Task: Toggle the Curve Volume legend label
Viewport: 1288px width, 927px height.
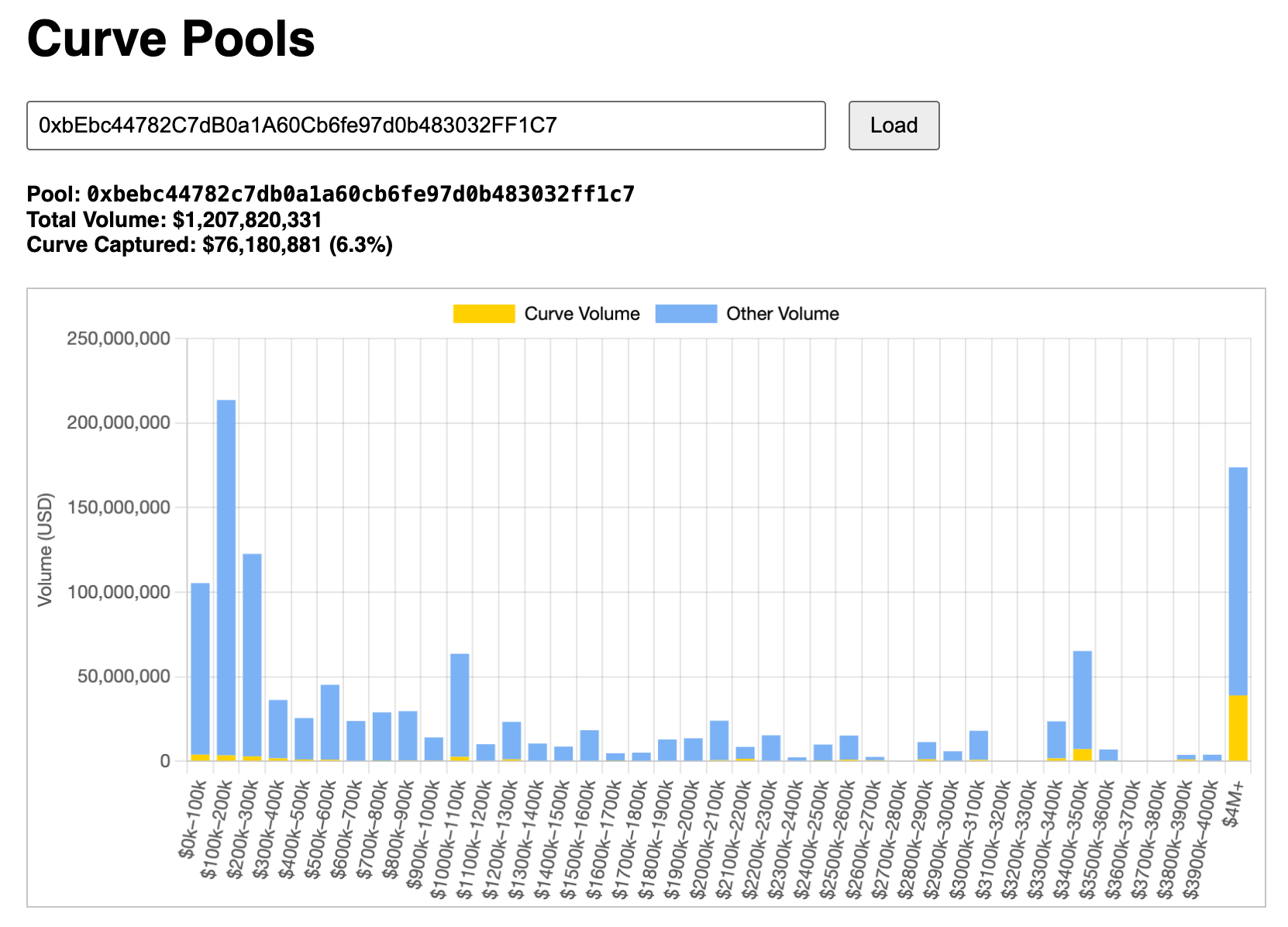Action: tap(582, 314)
